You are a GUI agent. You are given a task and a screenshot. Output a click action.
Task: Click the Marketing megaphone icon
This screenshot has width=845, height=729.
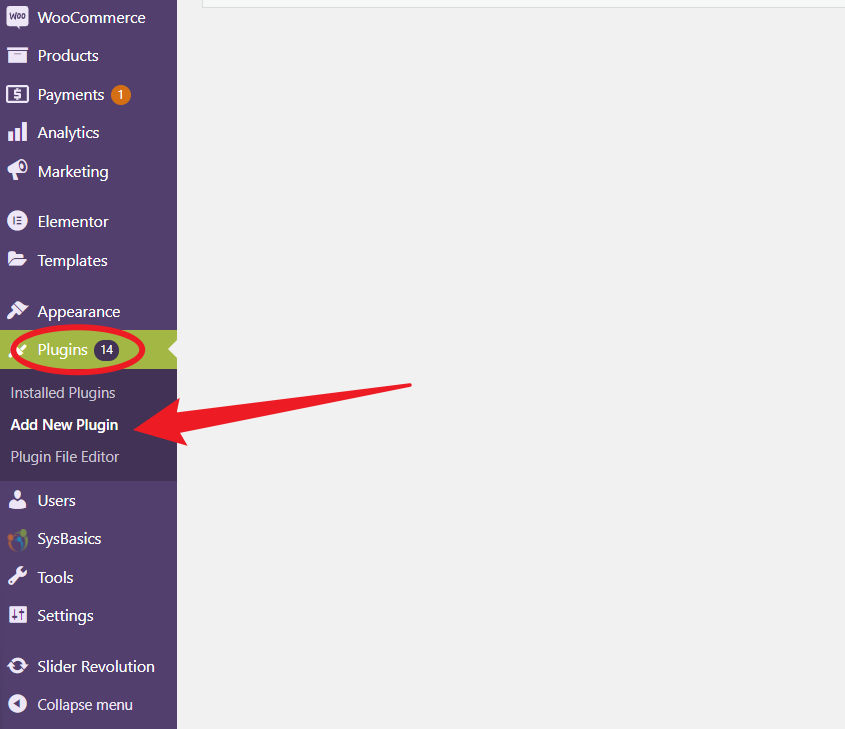point(17,170)
